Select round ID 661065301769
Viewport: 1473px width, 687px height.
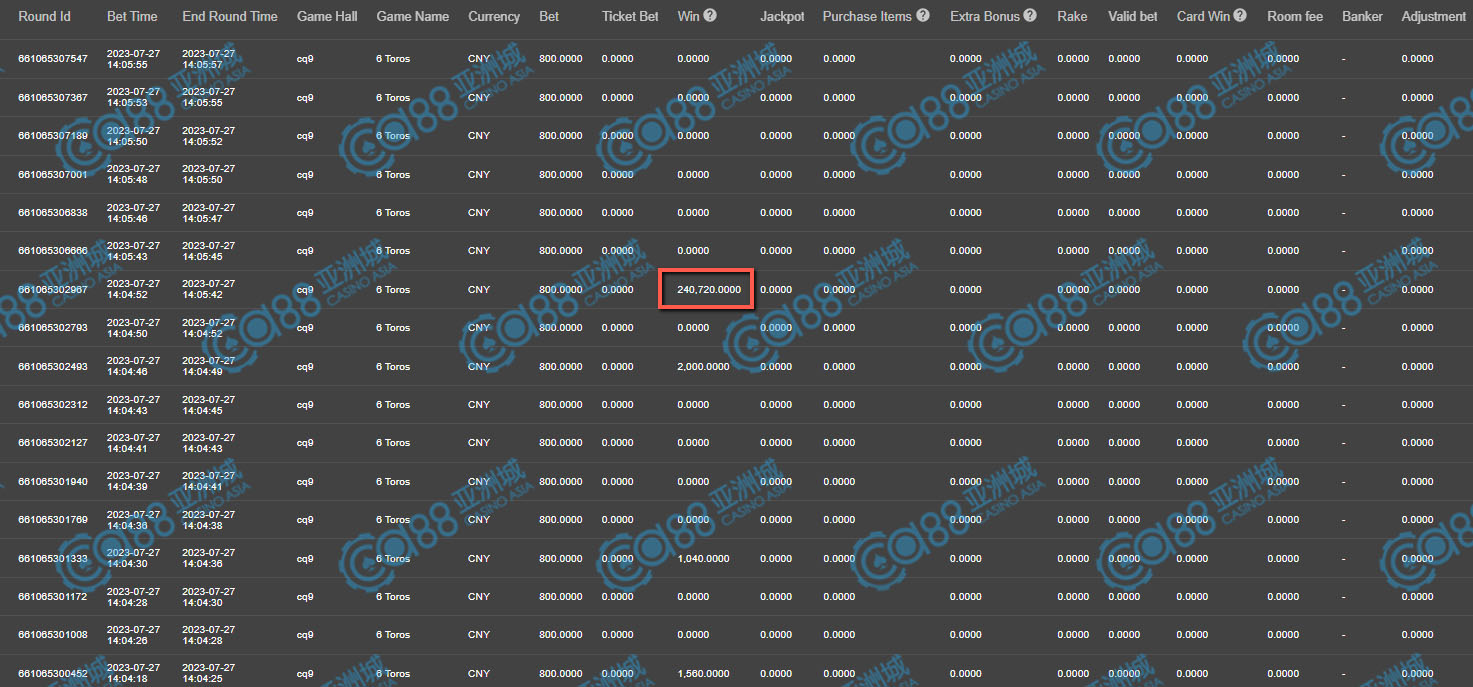pyautogui.click(x=53, y=520)
